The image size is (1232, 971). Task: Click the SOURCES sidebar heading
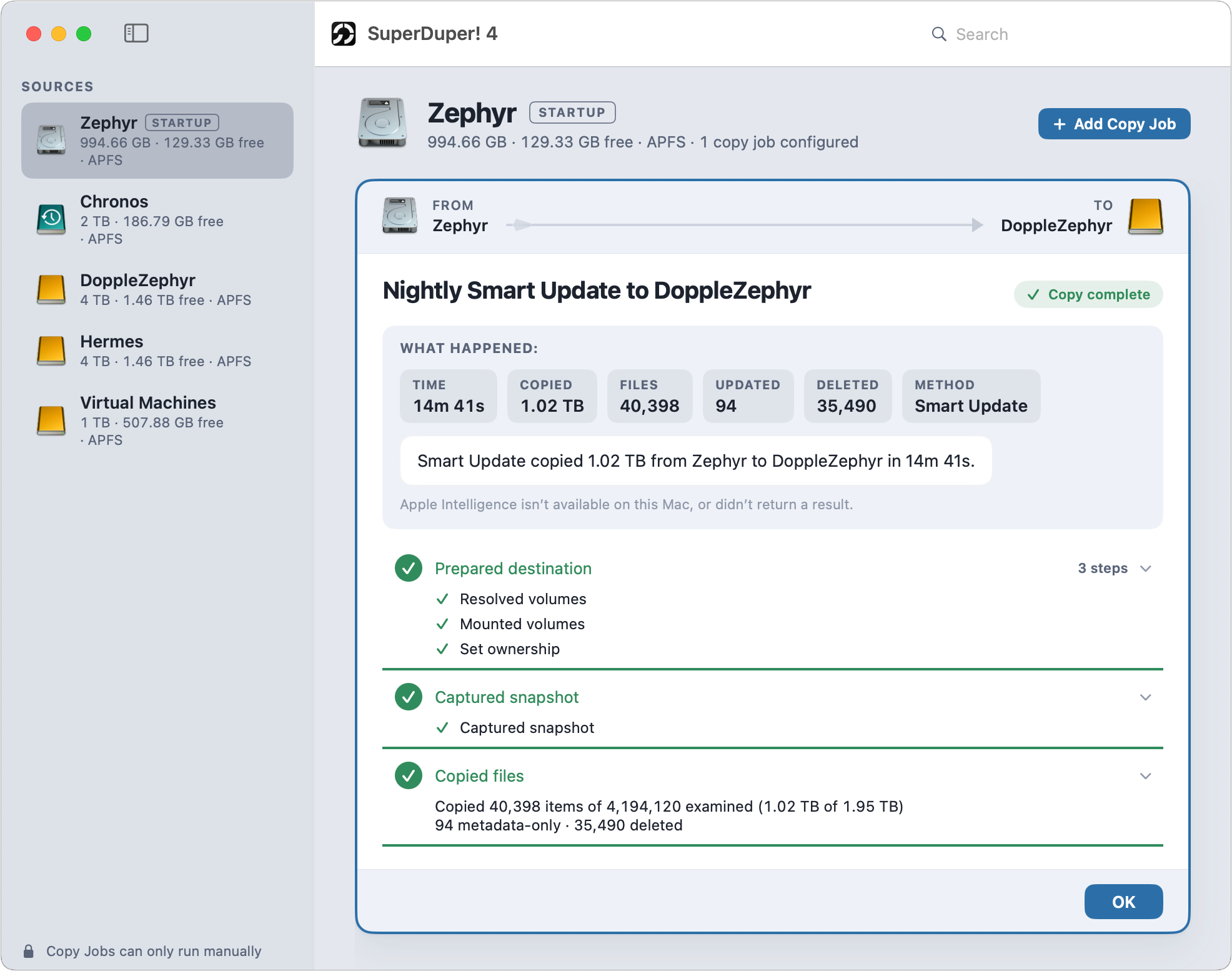click(57, 86)
